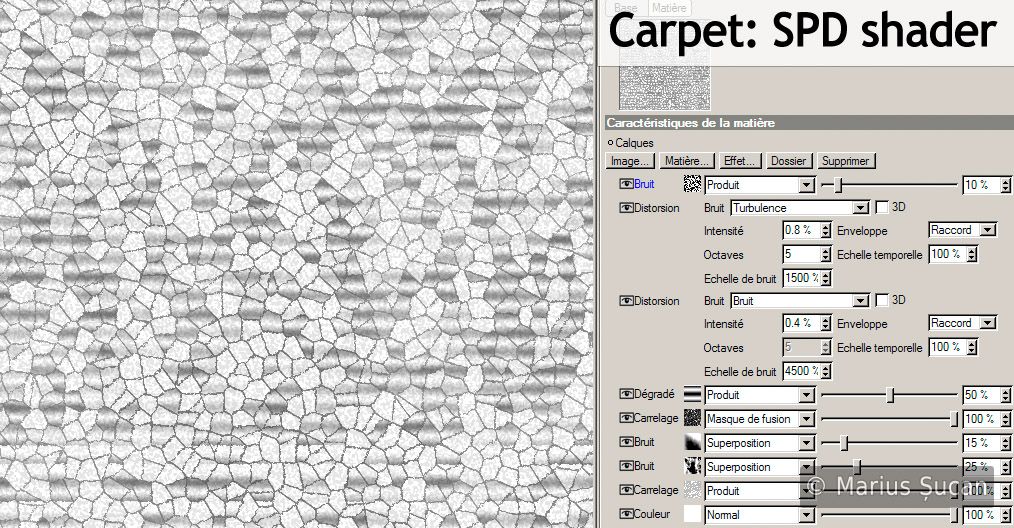Hide the Couleur layer with its eye icon
The width and height of the screenshot is (1014, 528).
pyautogui.click(x=627, y=515)
